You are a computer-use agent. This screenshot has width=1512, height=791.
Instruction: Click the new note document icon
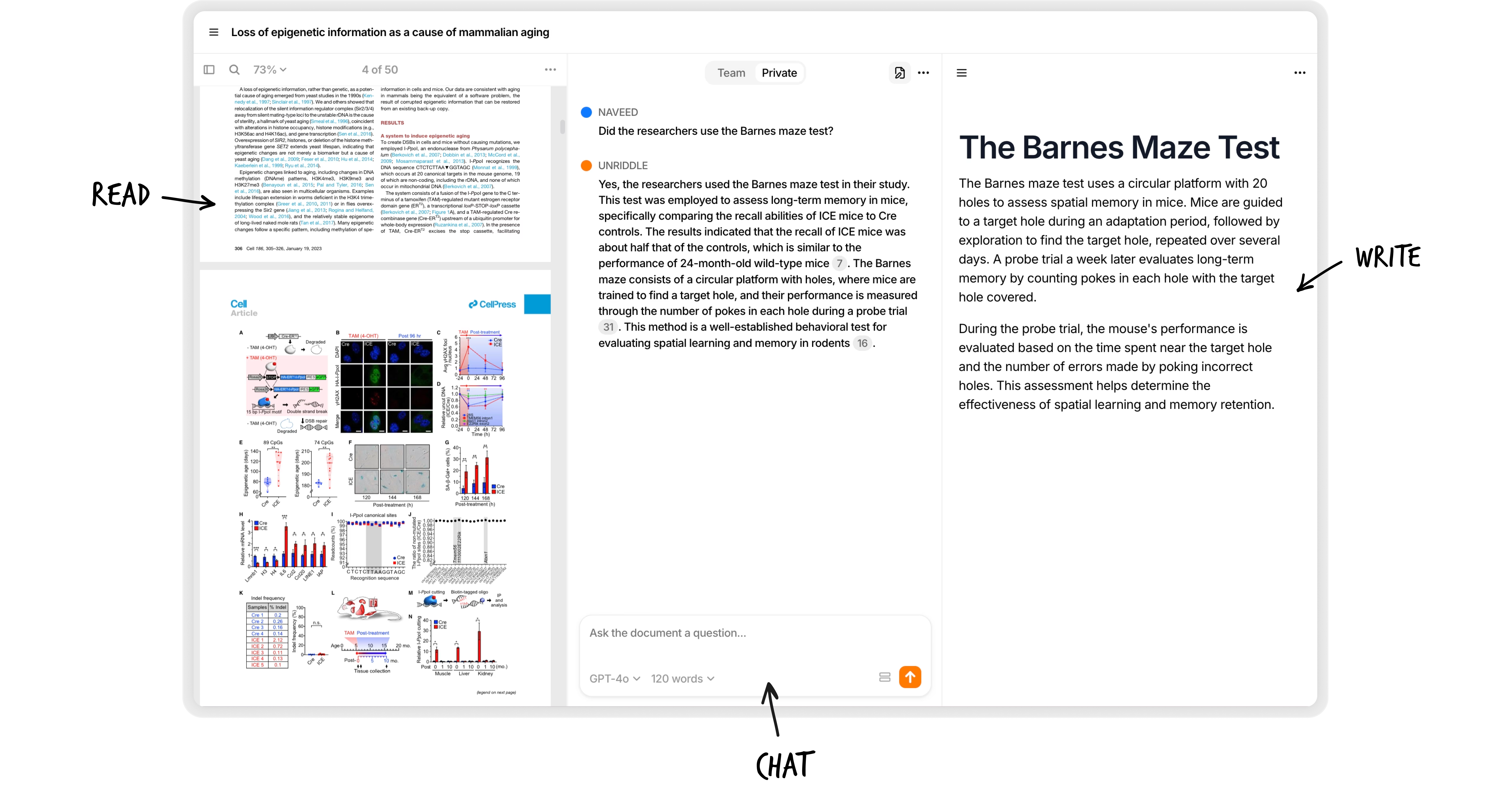tap(899, 73)
